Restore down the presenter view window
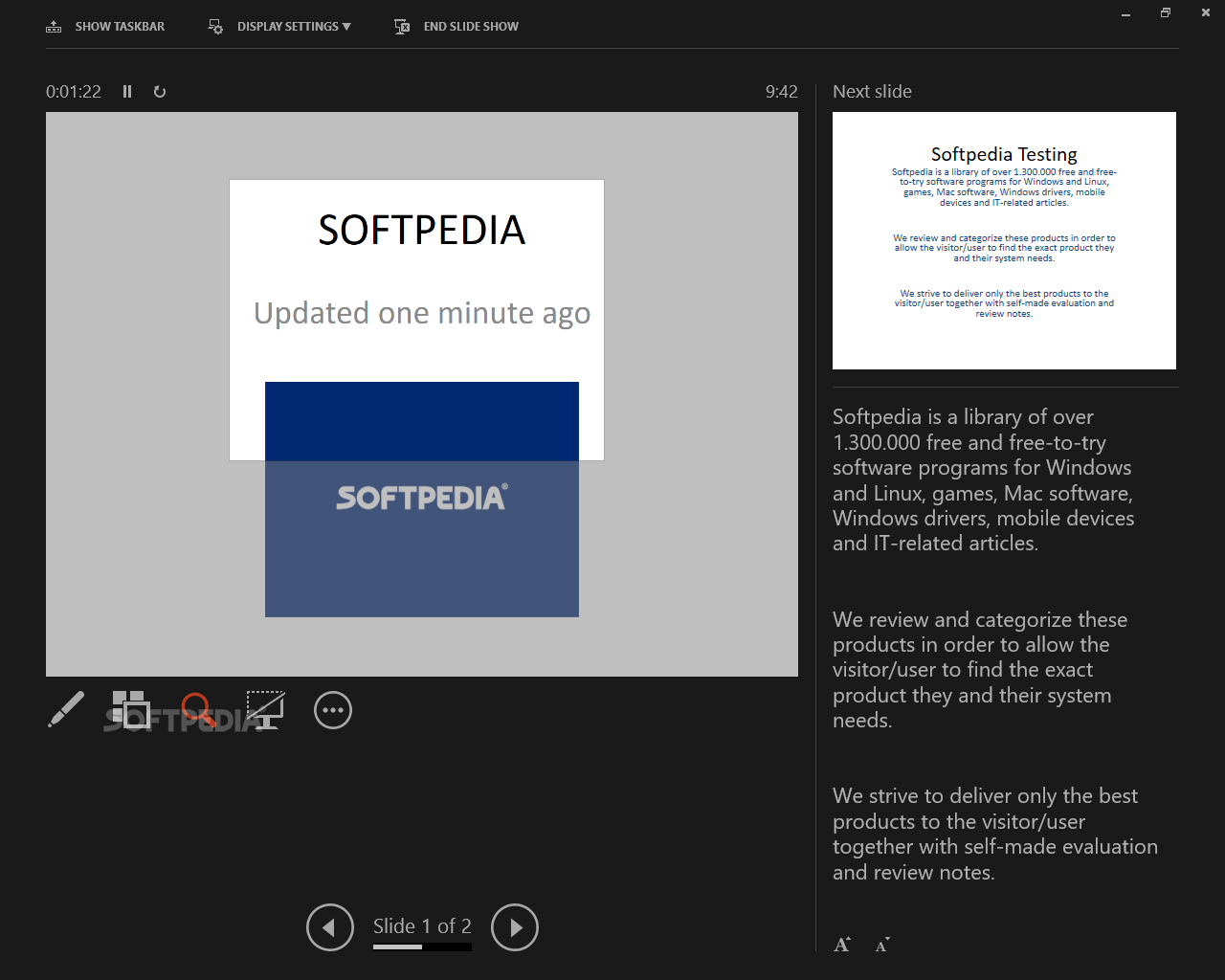The height and width of the screenshot is (980, 1225). [1165, 13]
